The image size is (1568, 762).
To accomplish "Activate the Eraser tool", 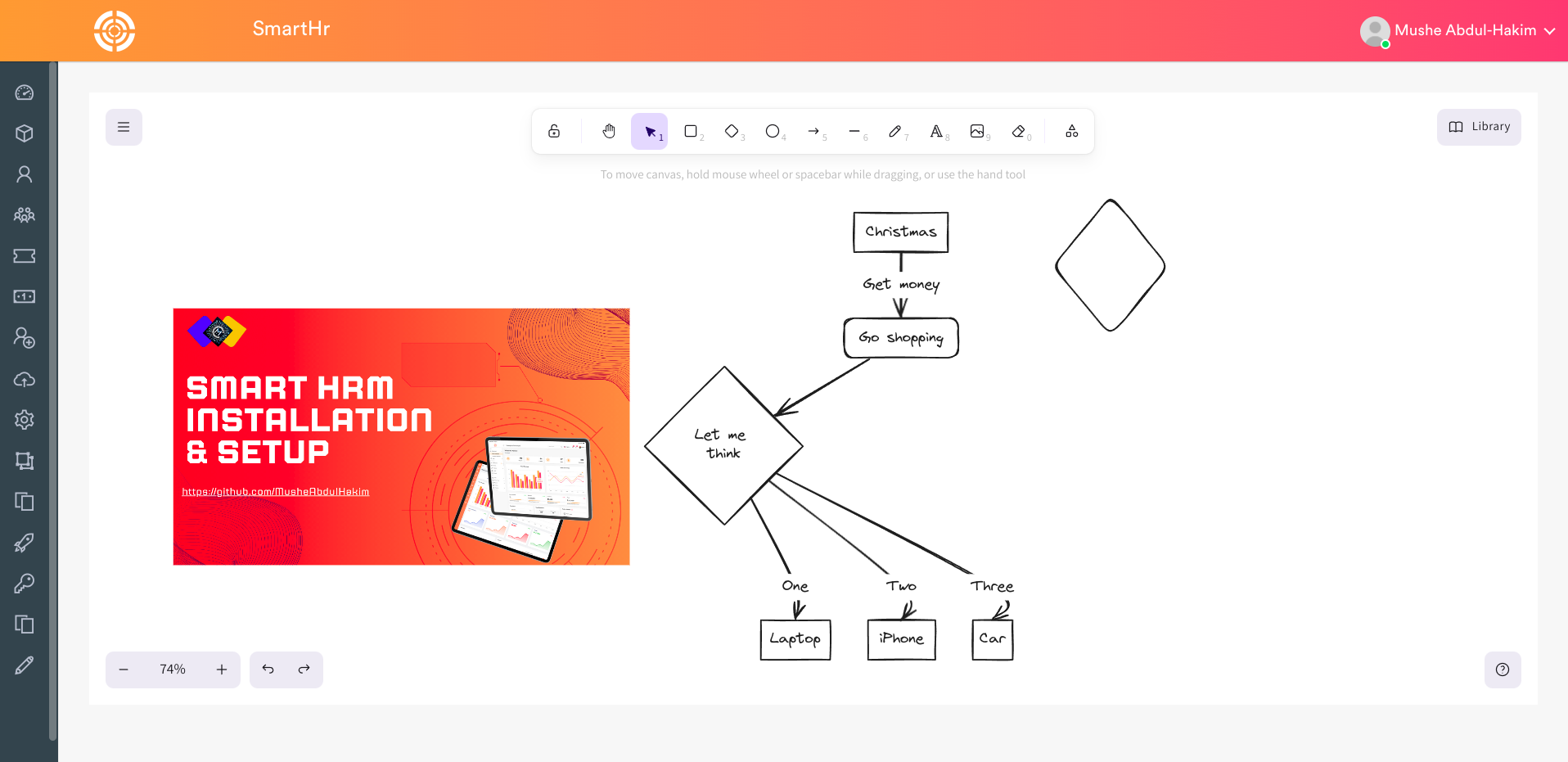I will (1018, 131).
